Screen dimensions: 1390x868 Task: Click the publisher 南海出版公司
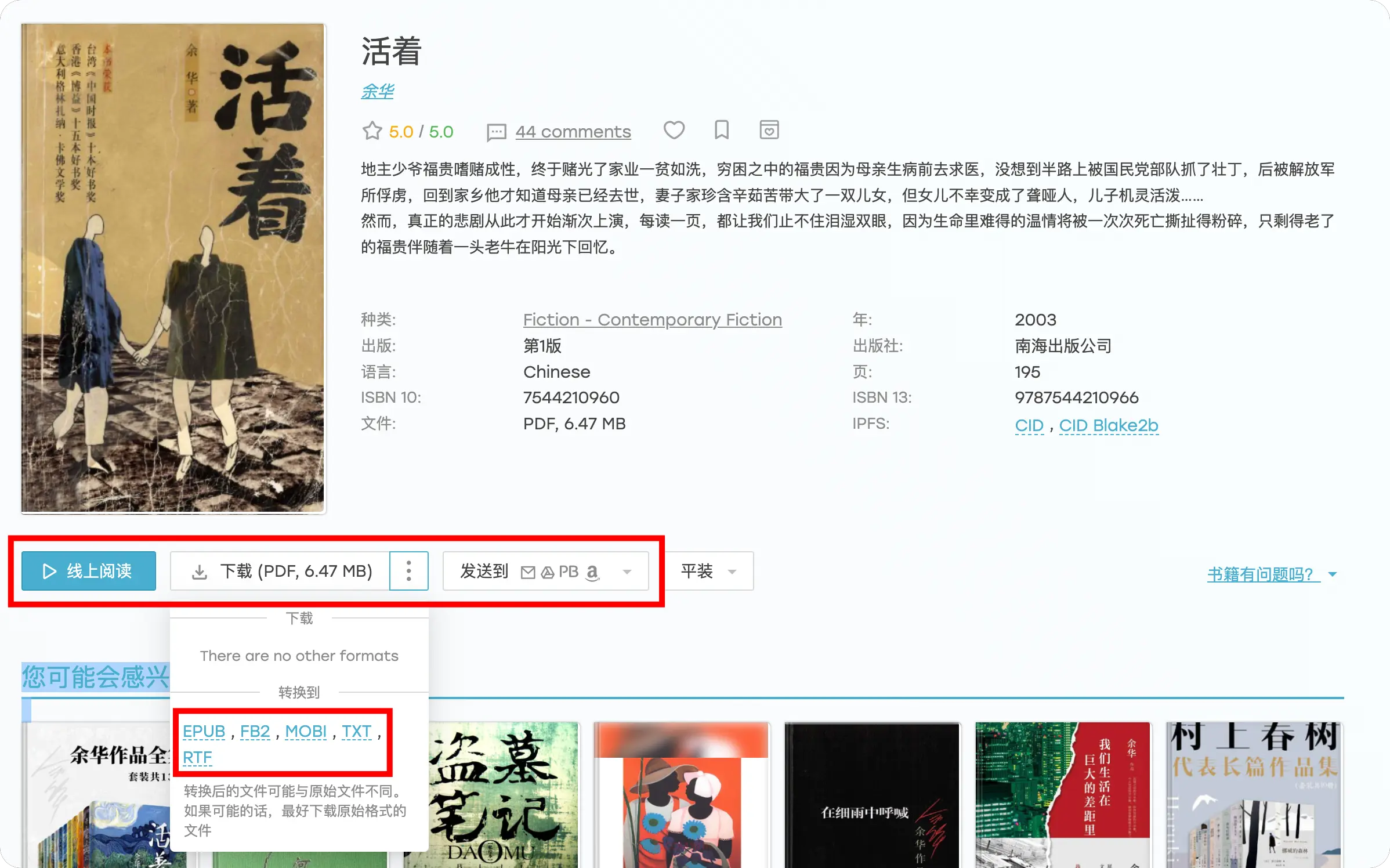click(x=1063, y=346)
